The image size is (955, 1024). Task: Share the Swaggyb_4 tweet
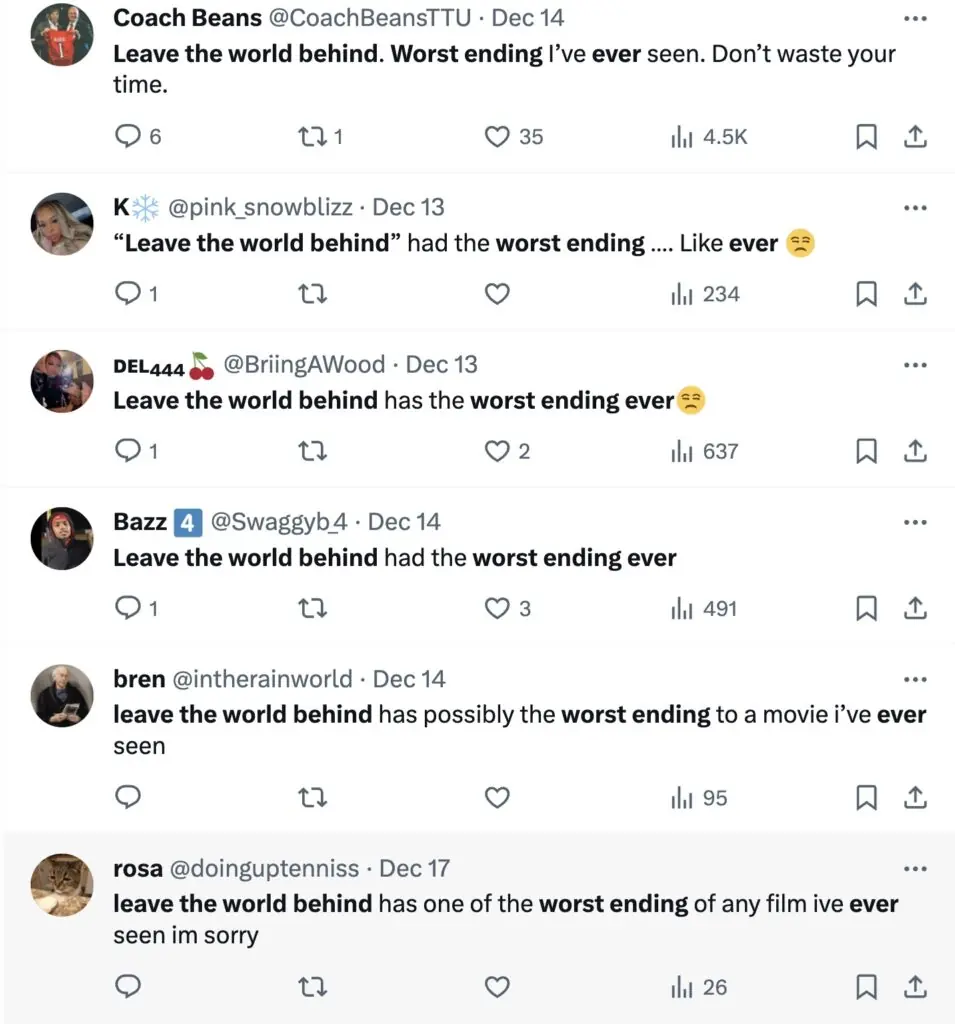914,608
